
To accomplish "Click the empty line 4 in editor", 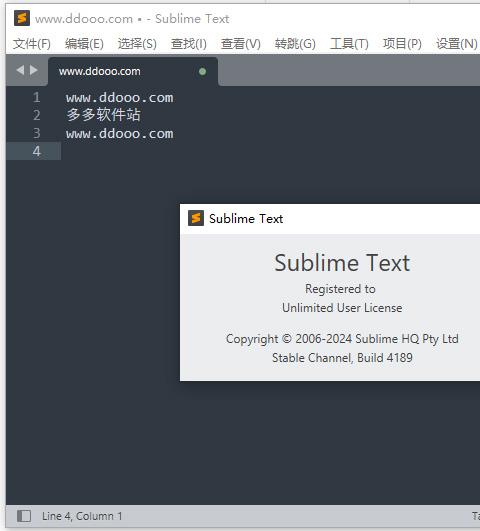I will pyautogui.click(x=271, y=151).
